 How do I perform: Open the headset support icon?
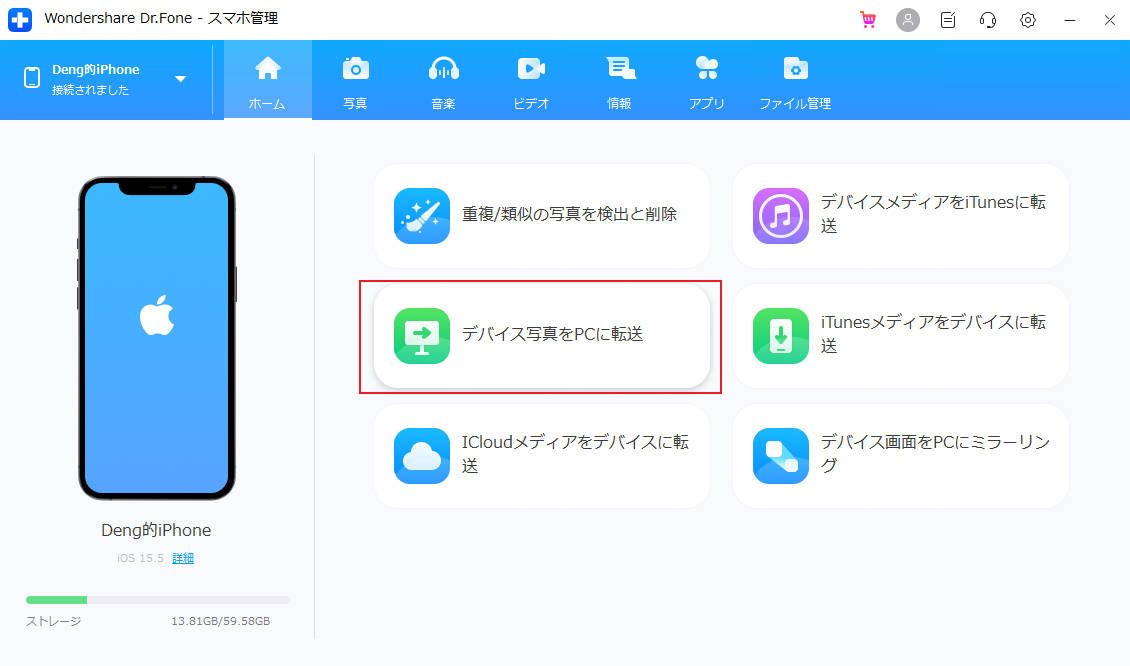point(987,20)
